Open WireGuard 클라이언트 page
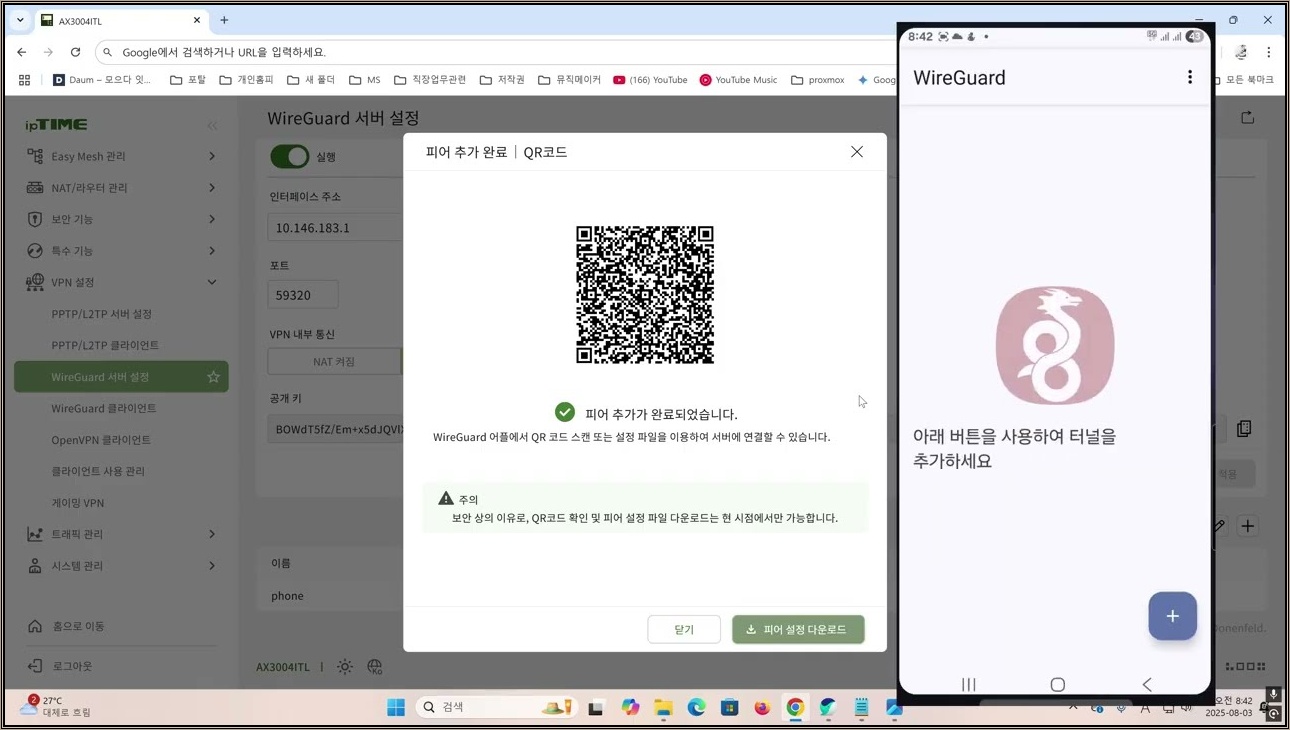 tap(104, 408)
